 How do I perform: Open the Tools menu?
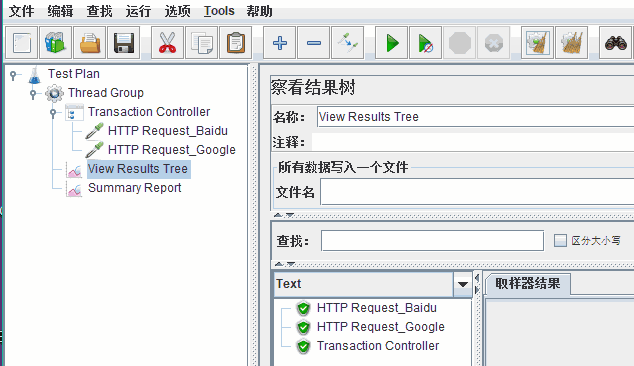219,11
